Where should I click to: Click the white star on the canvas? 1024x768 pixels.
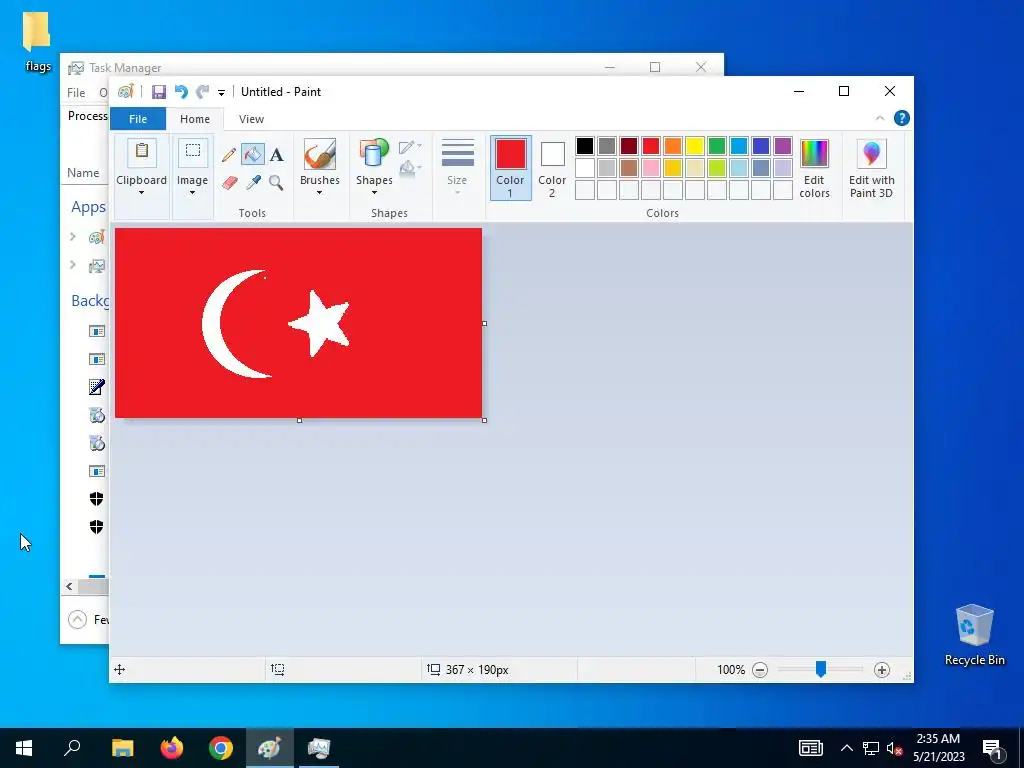click(x=321, y=325)
